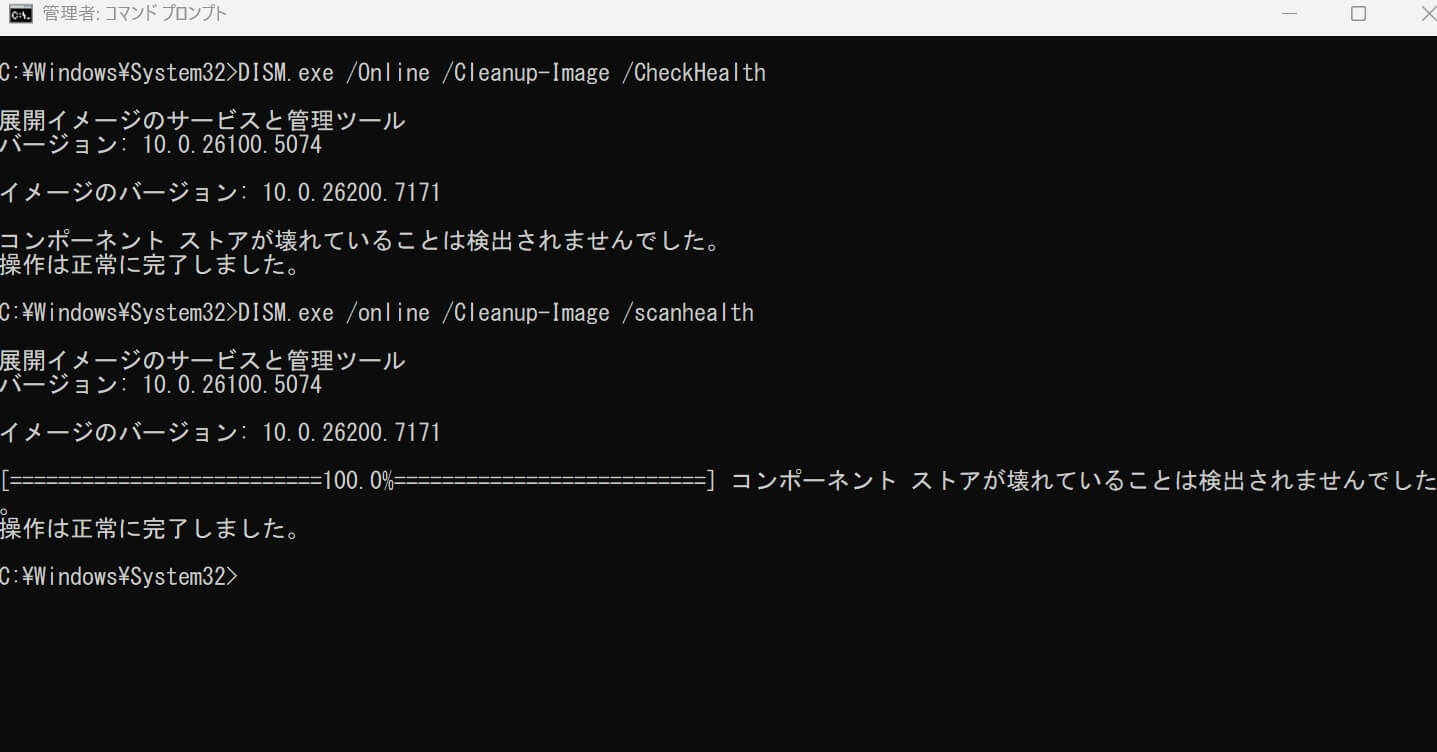Click the DISM /CheckHealth command line
This screenshot has height=752, width=1437.
(x=382, y=73)
